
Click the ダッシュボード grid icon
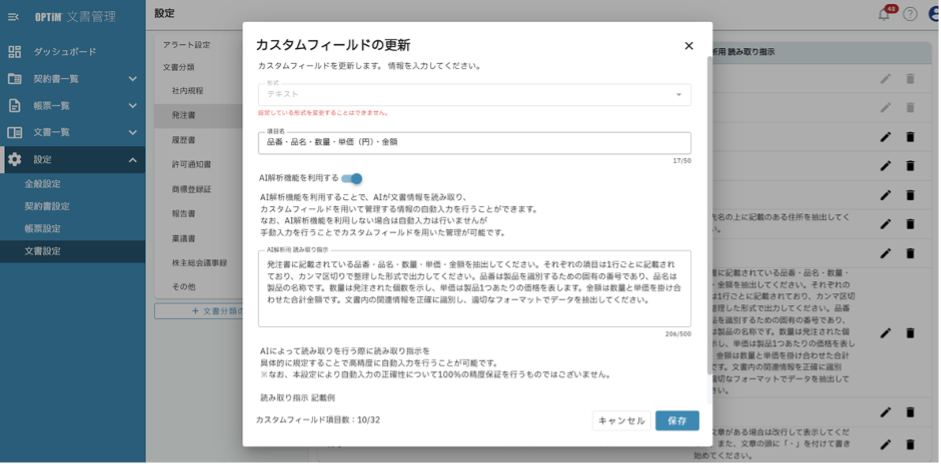click(14, 51)
